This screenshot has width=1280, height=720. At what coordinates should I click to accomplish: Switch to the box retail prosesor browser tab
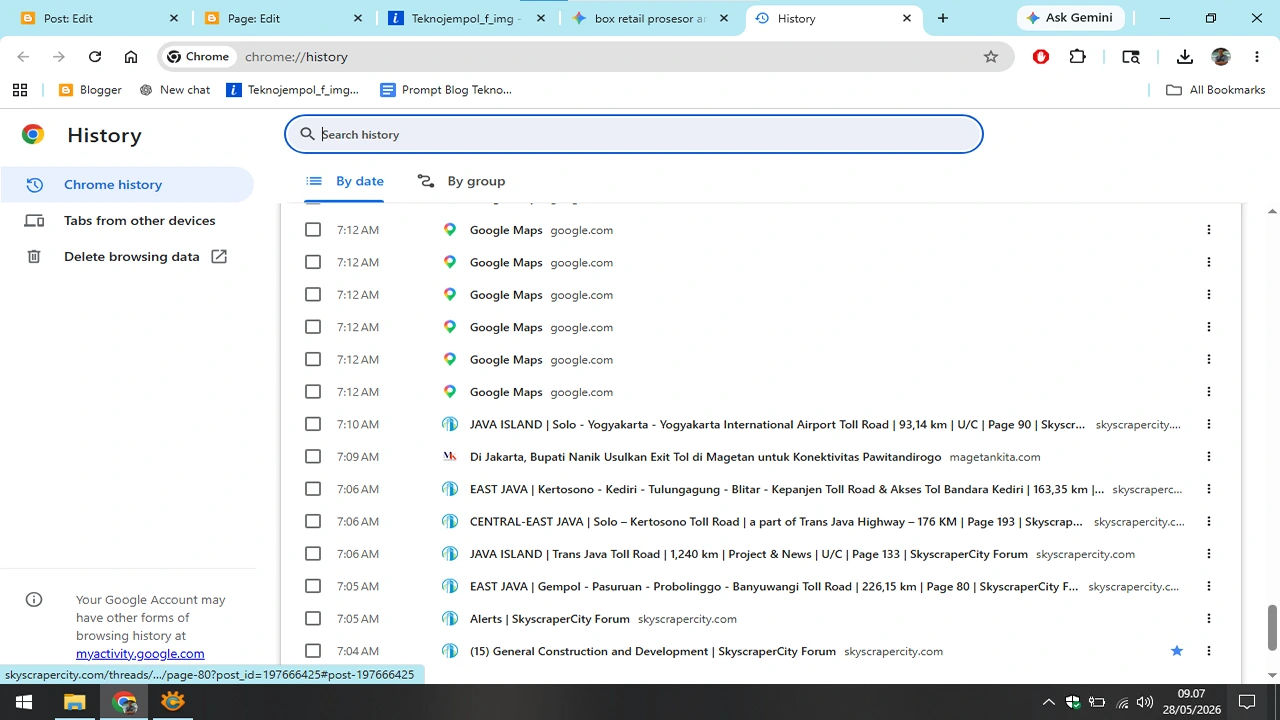point(650,18)
